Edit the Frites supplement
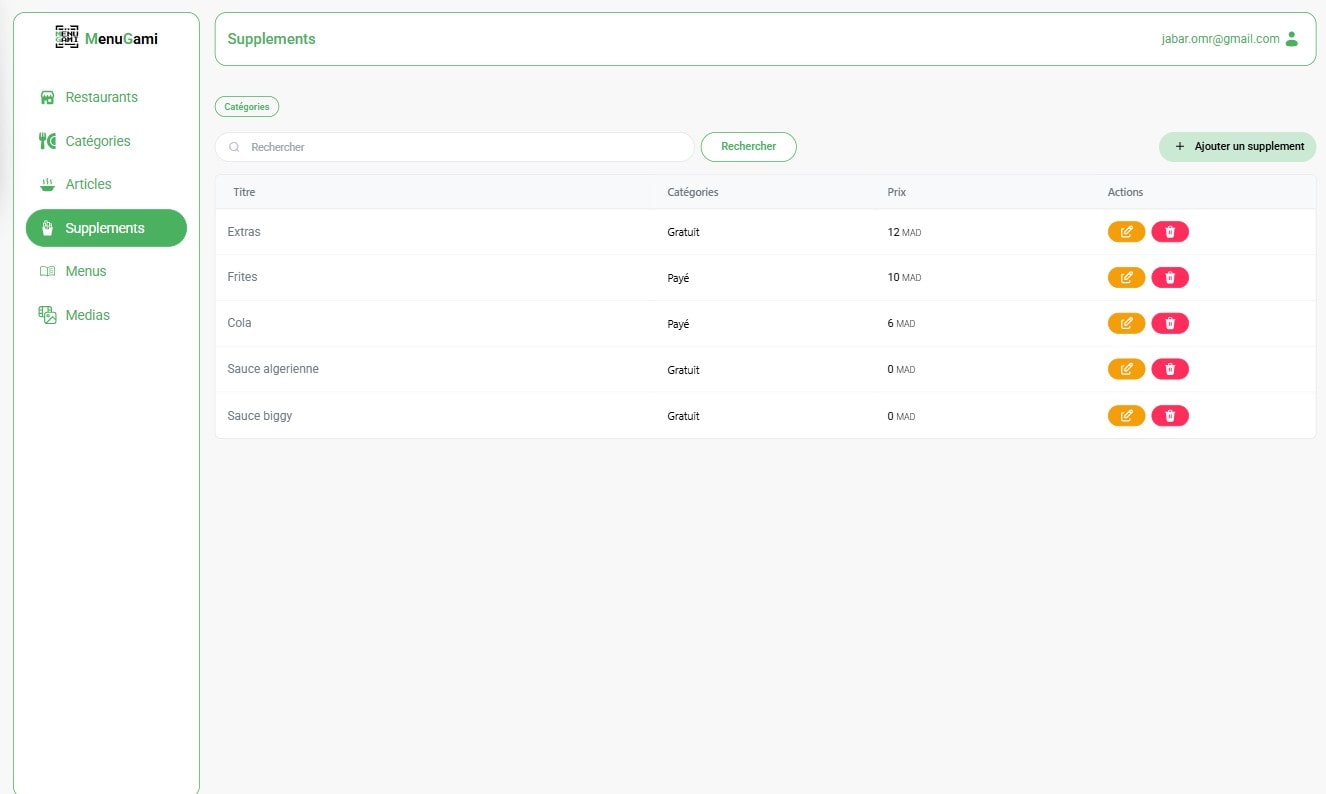The height and width of the screenshot is (794, 1326). click(1126, 278)
